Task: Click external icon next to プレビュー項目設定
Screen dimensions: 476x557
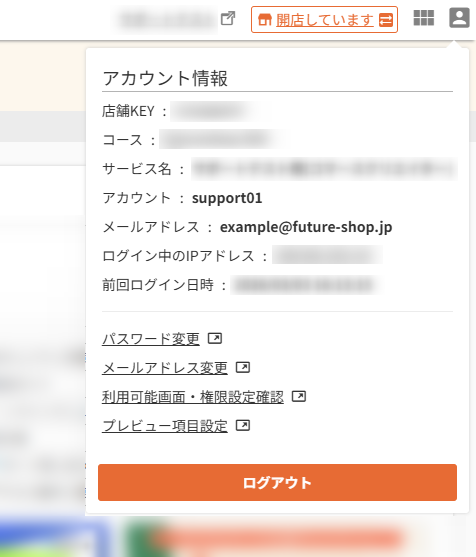Action: [243, 425]
